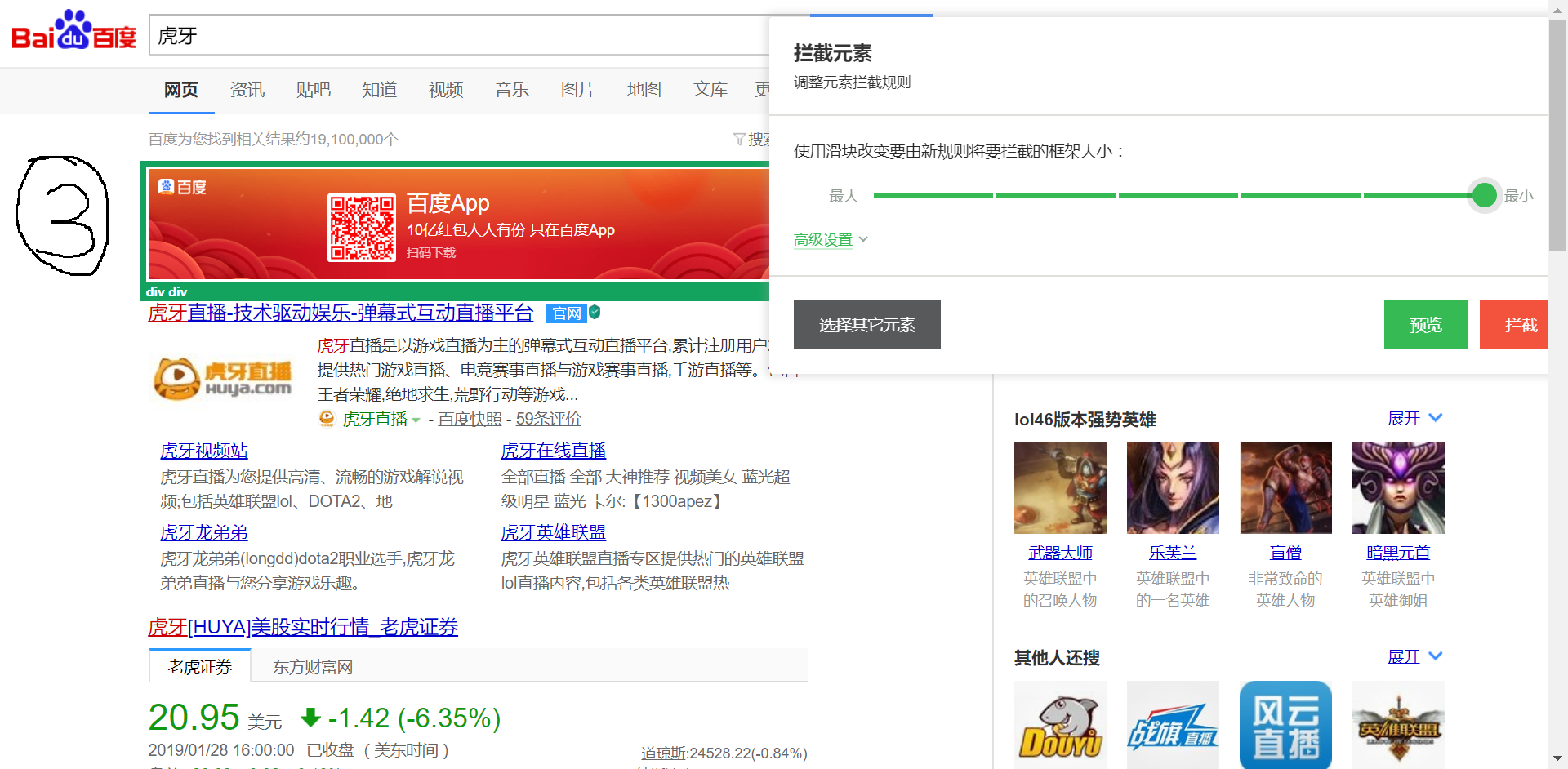The width and height of the screenshot is (1568, 769).
Task: Click the 虎牙直播 huya.com logo image
Action: pyautogui.click(x=225, y=378)
